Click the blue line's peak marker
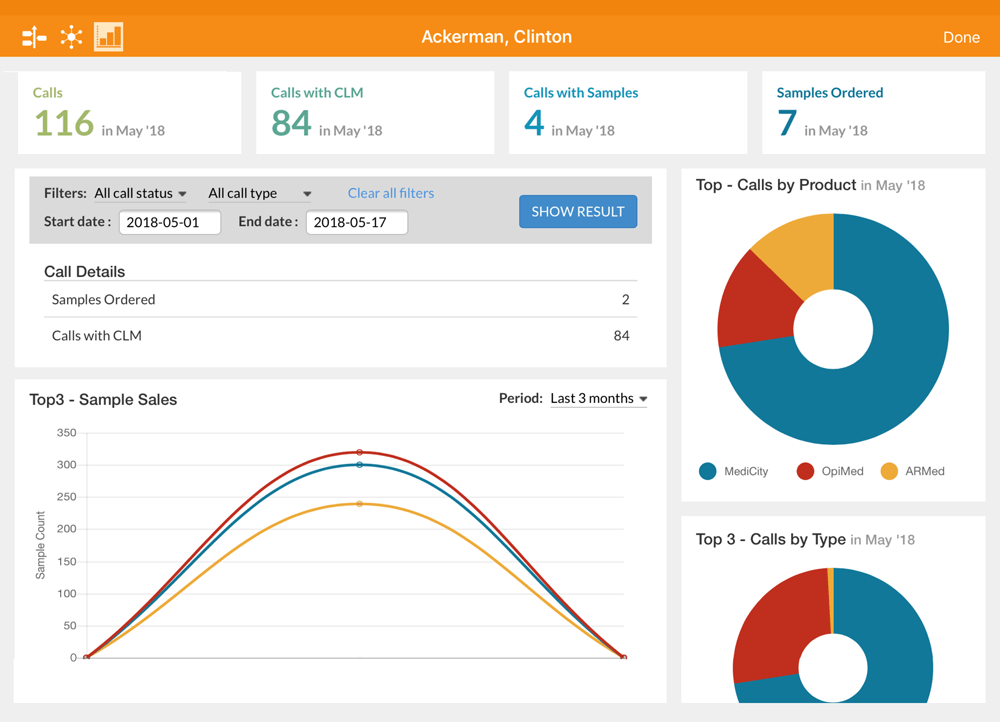Image resolution: width=1000 pixels, height=722 pixels. [x=358, y=466]
